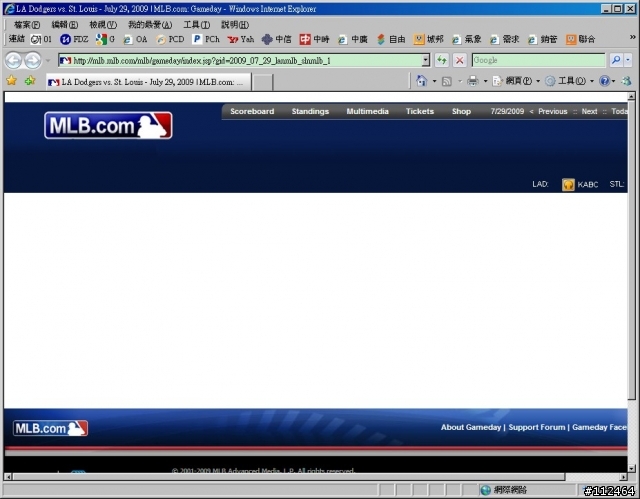Open Shop page
This screenshot has width=640, height=499.
pos(461,111)
